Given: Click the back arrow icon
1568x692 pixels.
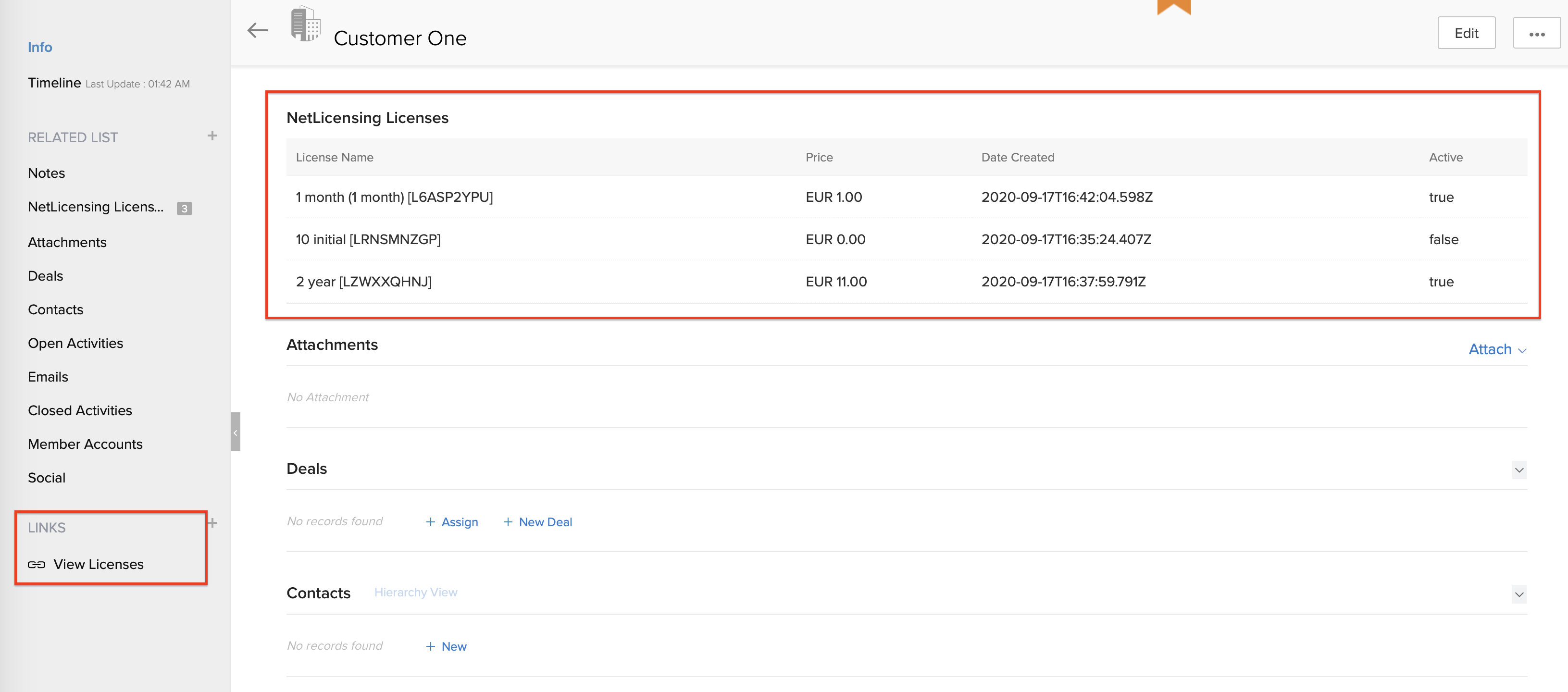Looking at the screenshot, I should point(258,30).
